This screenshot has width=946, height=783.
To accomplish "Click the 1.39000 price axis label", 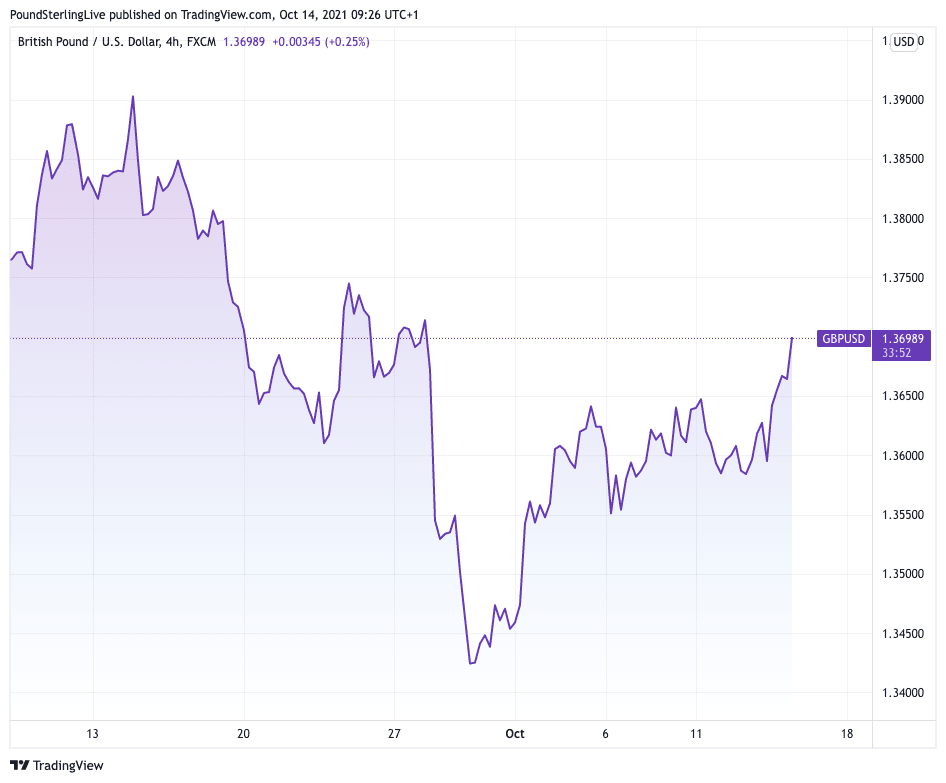I will 903,100.
